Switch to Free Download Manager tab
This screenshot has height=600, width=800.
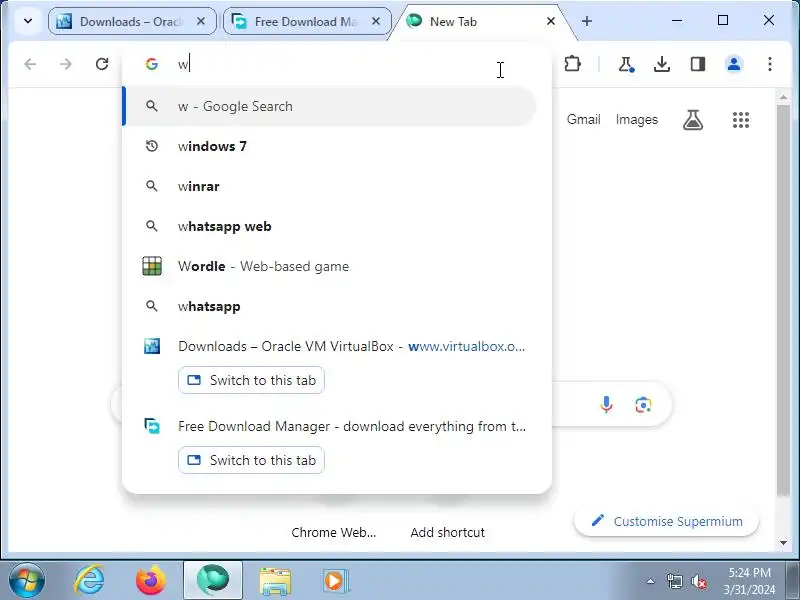click(x=307, y=21)
